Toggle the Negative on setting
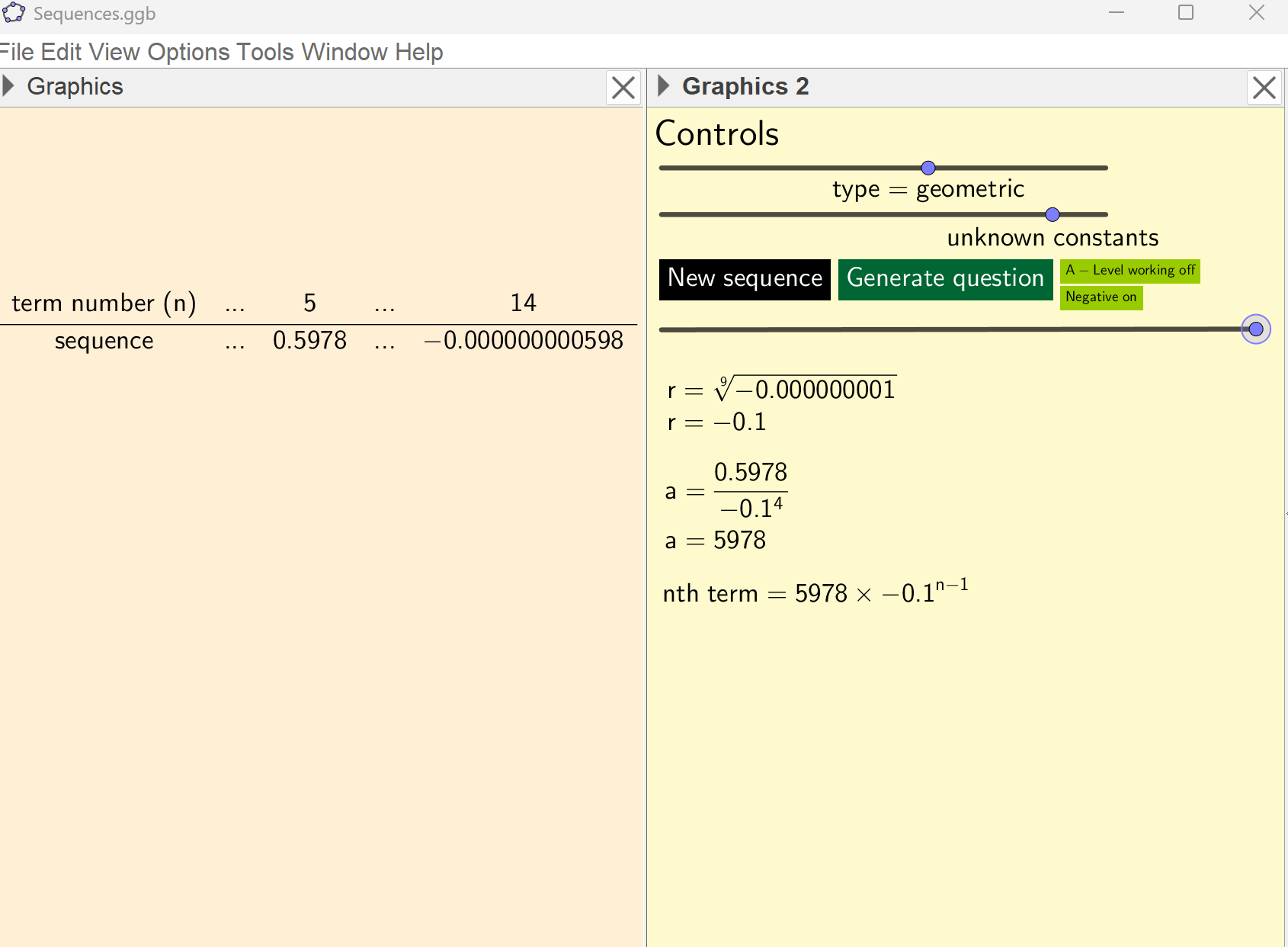The height and width of the screenshot is (947, 1288). tap(1101, 297)
